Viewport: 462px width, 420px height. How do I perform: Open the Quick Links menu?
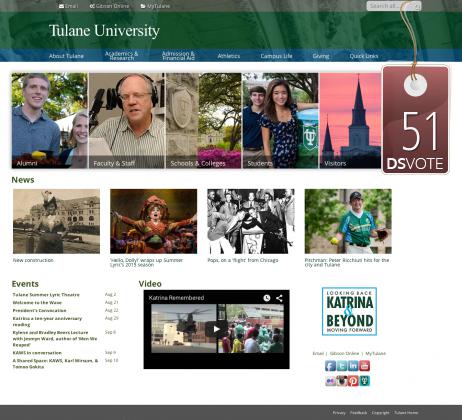(364, 56)
